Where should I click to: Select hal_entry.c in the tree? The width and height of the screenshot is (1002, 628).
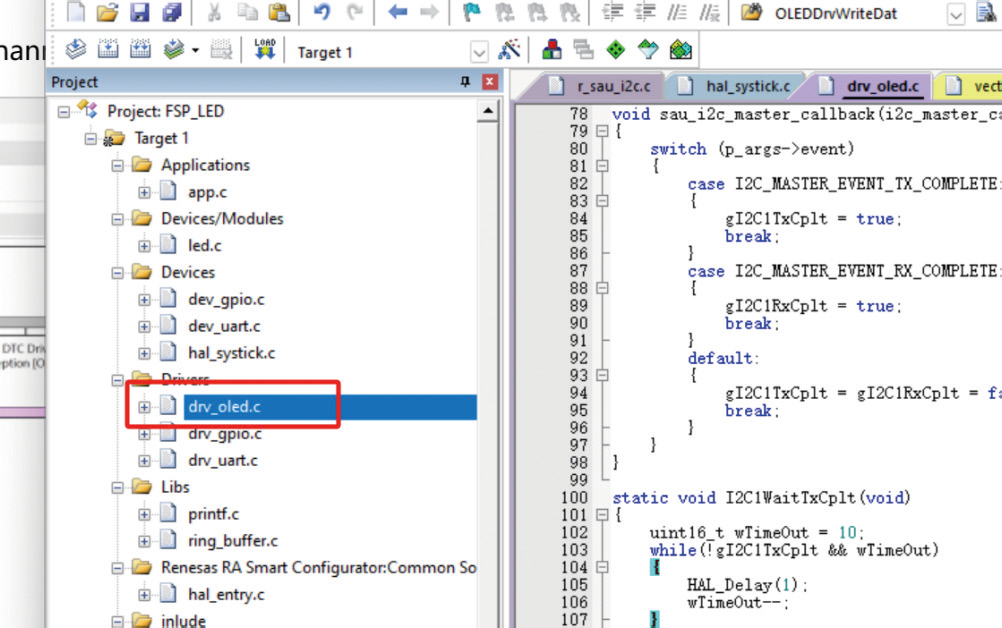click(226, 595)
